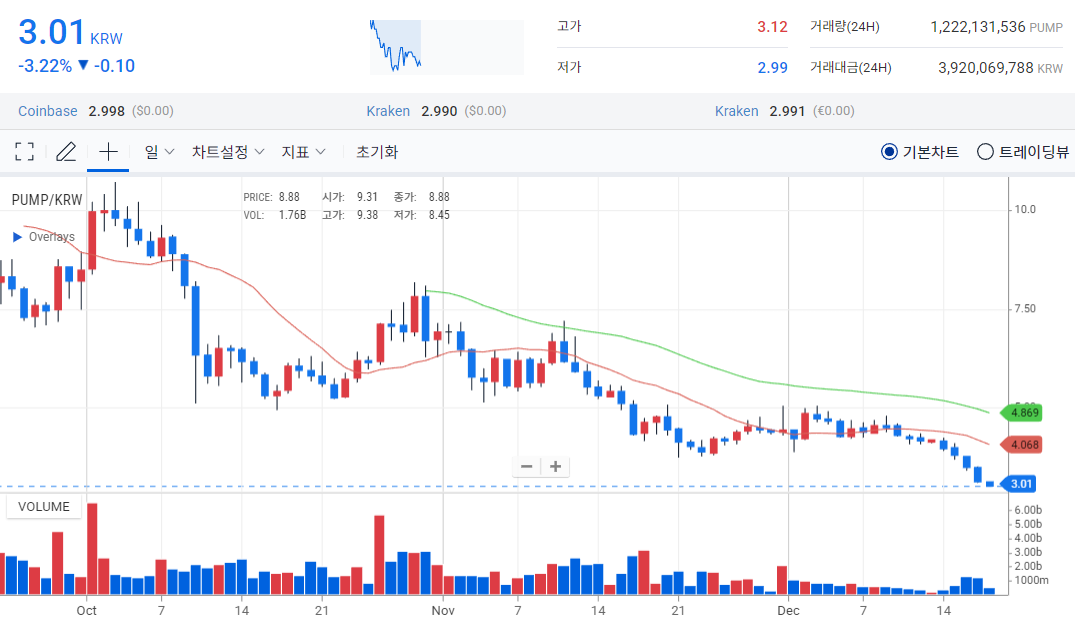
Task: Click 초기화 to reset chart
Action: pos(377,152)
